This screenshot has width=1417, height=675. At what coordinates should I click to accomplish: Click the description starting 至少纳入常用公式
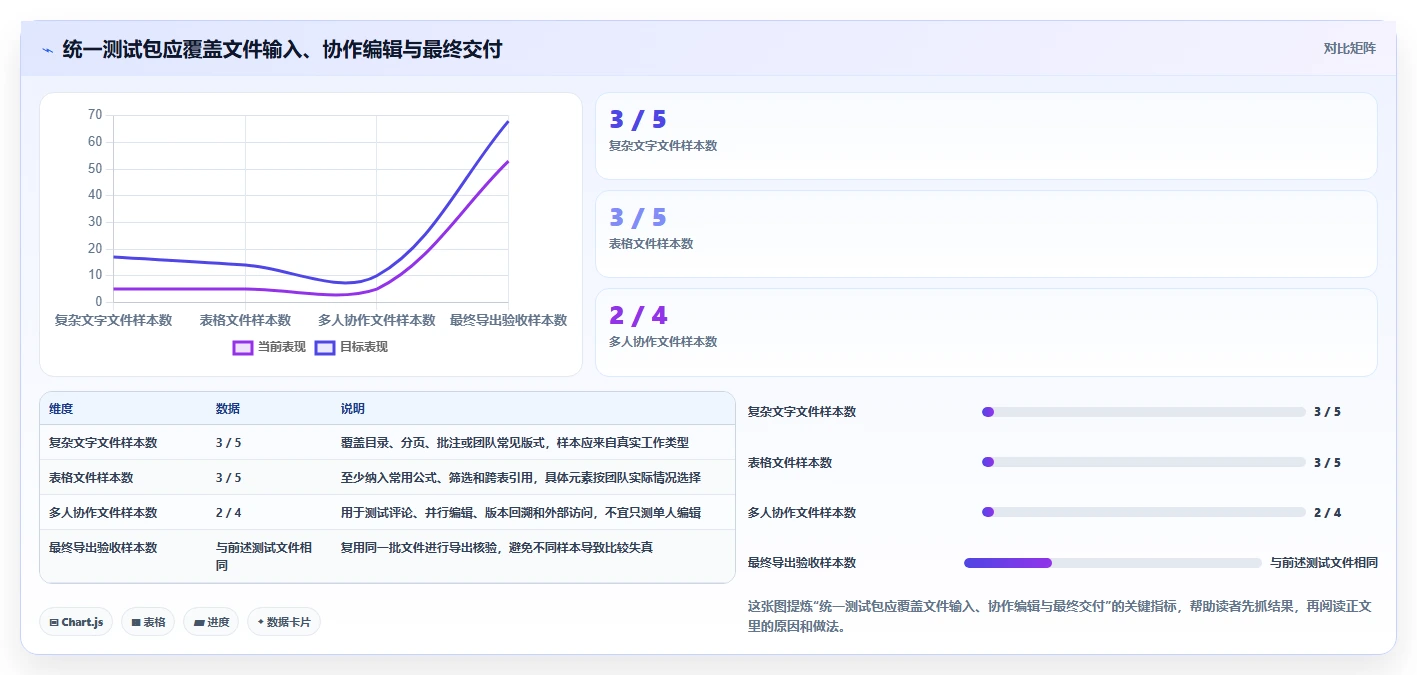tap(520, 478)
